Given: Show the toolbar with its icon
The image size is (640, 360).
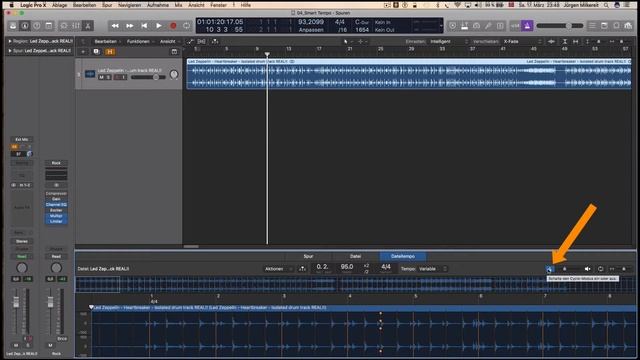Looking at the screenshot, I should point(49,26).
